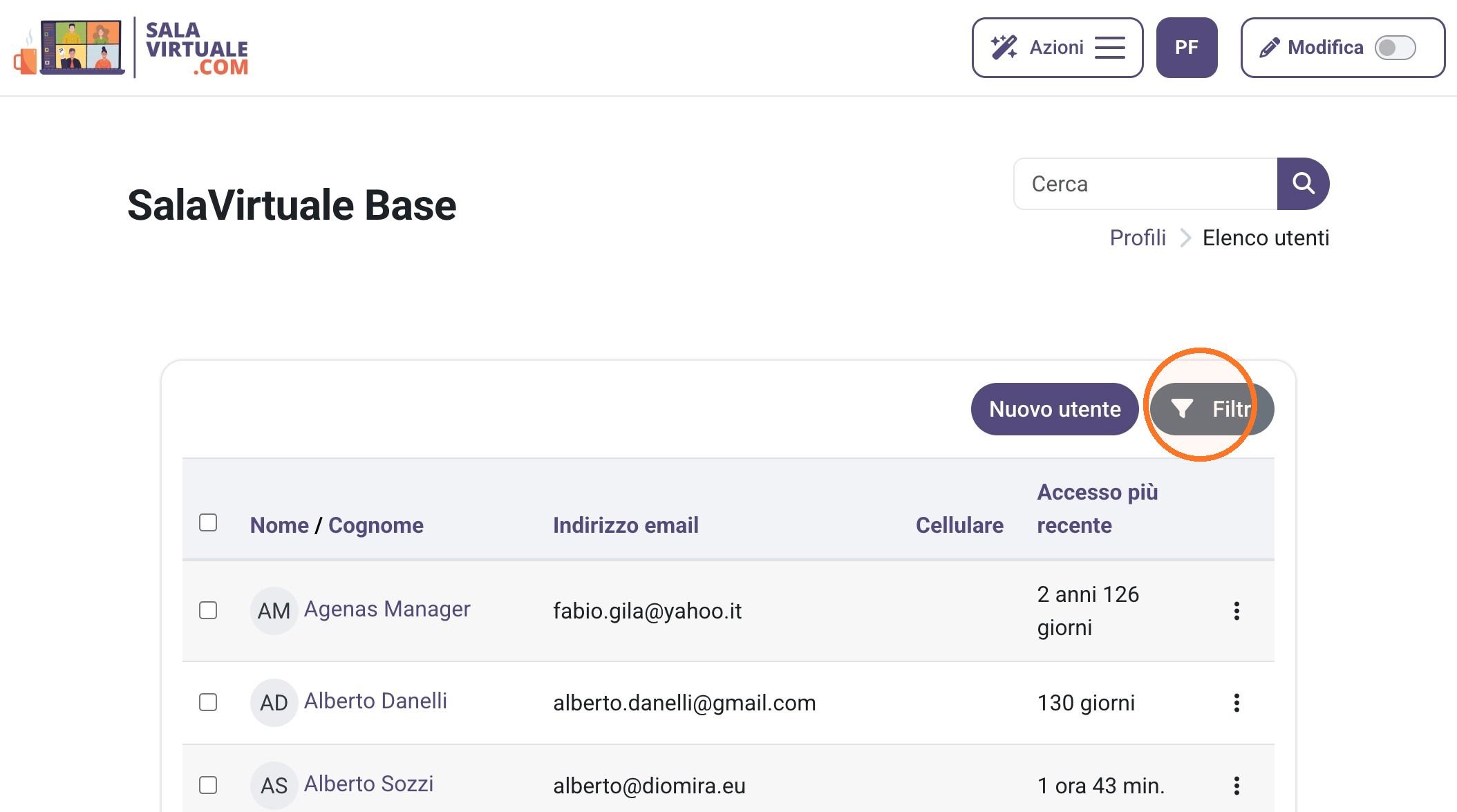This screenshot has width=1457, height=812.
Task: Click the Elenco utenti breadcrumb text
Action: pyautogui.click(x=1266, y=238)
